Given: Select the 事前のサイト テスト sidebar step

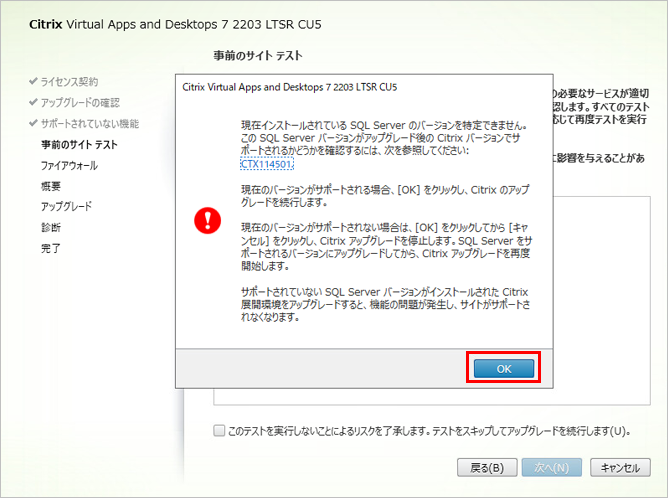Looking at the screenshot, I should pyautogui.click(x=79, y=145).
